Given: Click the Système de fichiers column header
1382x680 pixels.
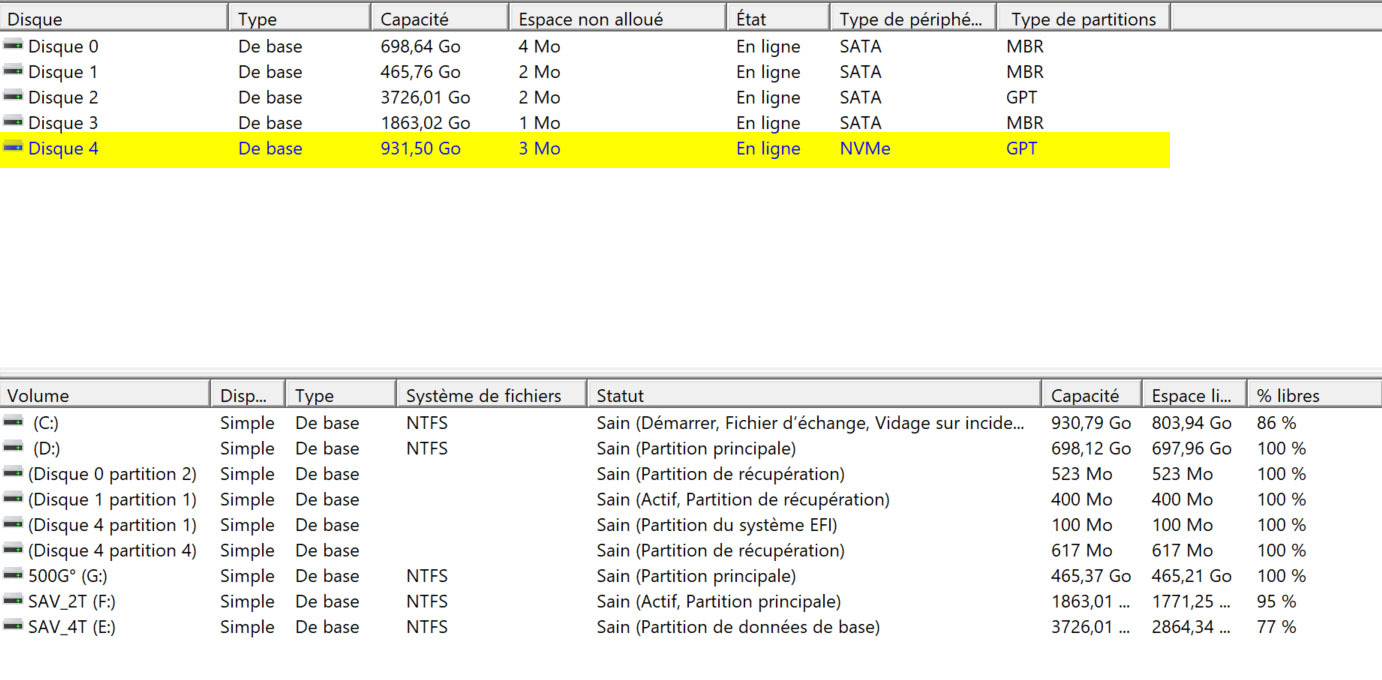Looking at the screenshot, I should point(490,395).
